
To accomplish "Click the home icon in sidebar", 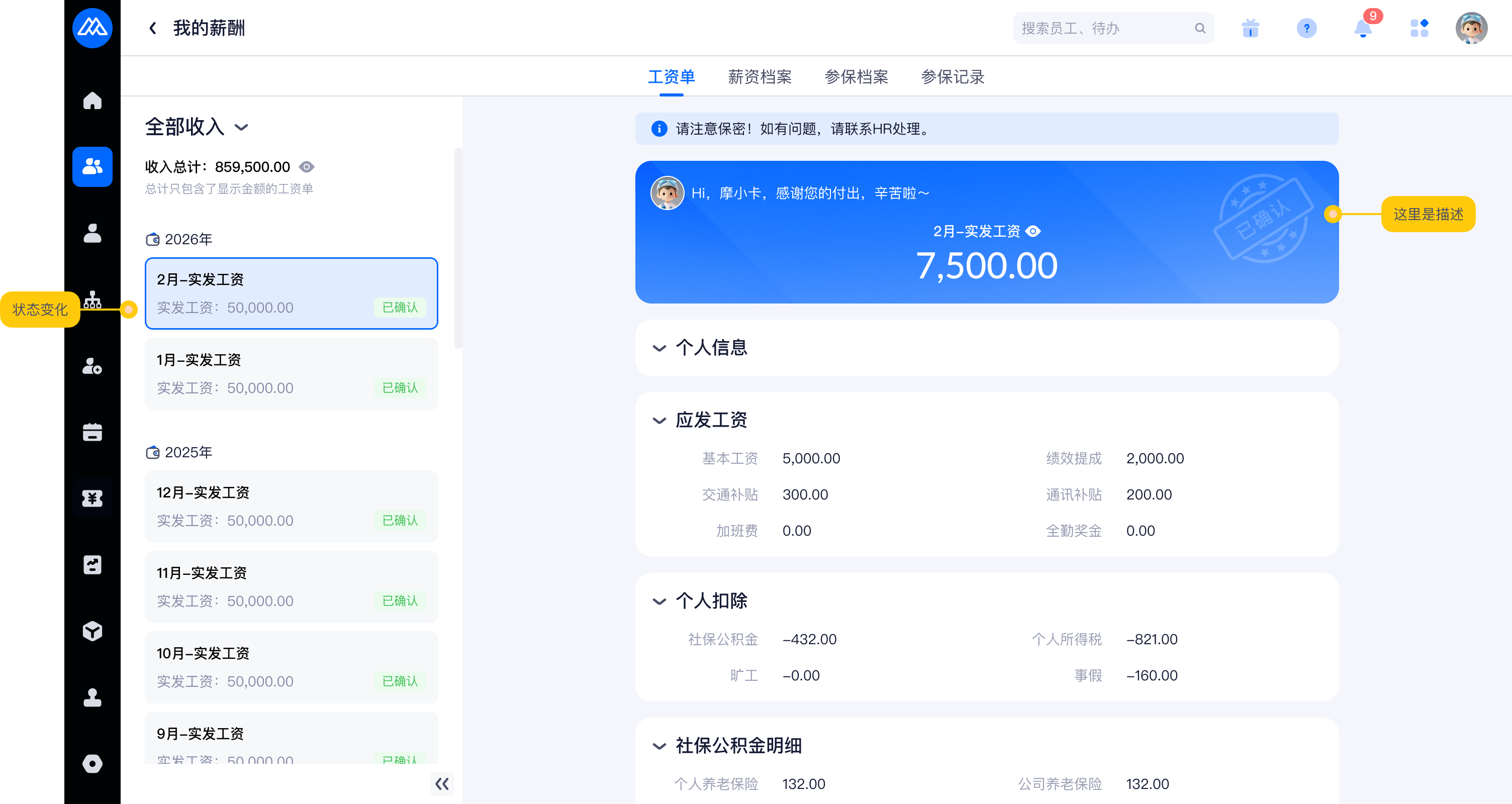I will click(x=92, y=101).
